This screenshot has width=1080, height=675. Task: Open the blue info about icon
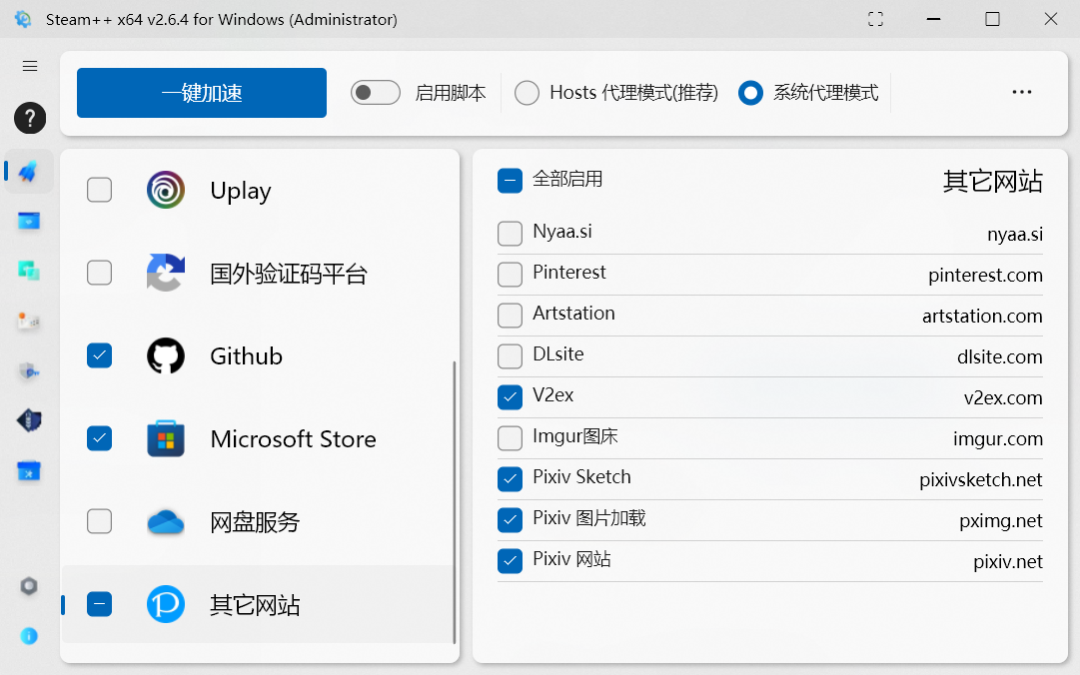[x=29, y=636]
